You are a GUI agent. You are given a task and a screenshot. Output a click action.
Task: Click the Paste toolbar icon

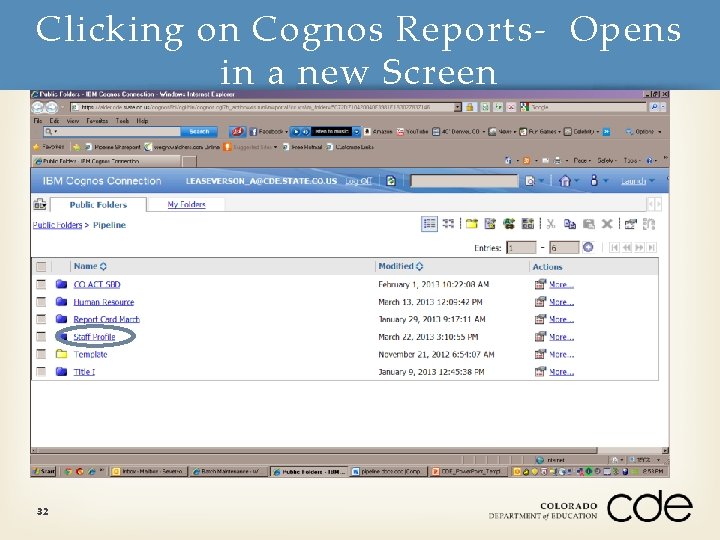point(589,224)
